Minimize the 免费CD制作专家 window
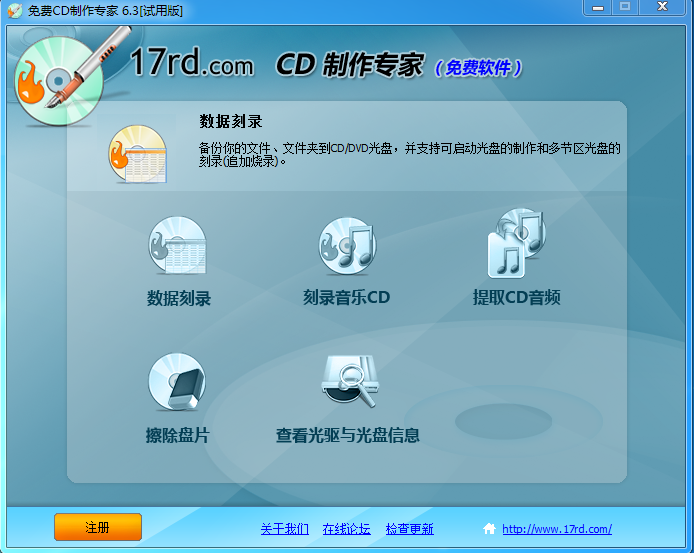 [x=598, y=8]
